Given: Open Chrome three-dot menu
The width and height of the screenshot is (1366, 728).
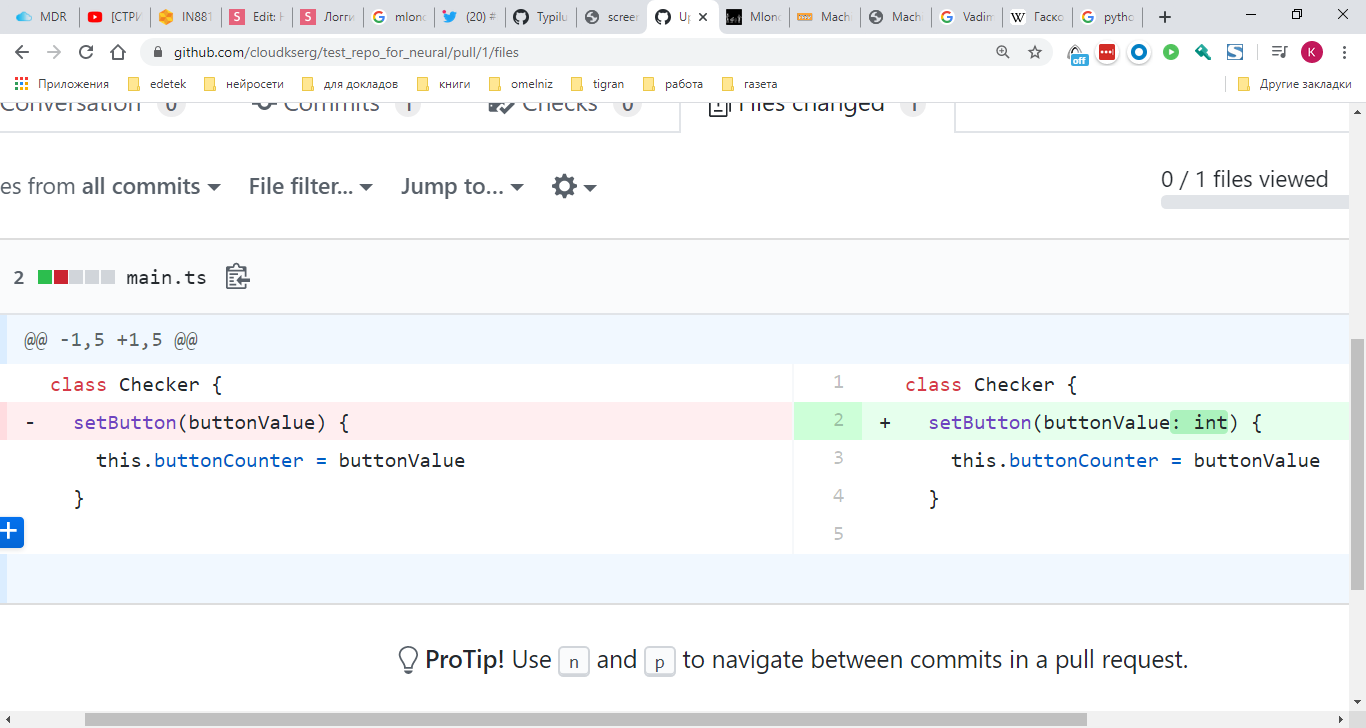Looking at the screenshot, I should point(1345,52).
